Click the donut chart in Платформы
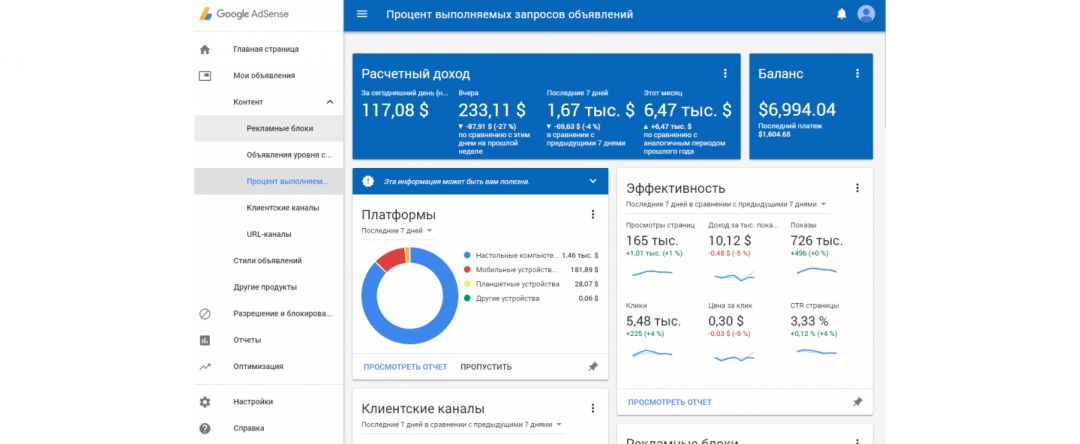The image size is (1080, 444). pyautogui.click(x=409, y=295)
